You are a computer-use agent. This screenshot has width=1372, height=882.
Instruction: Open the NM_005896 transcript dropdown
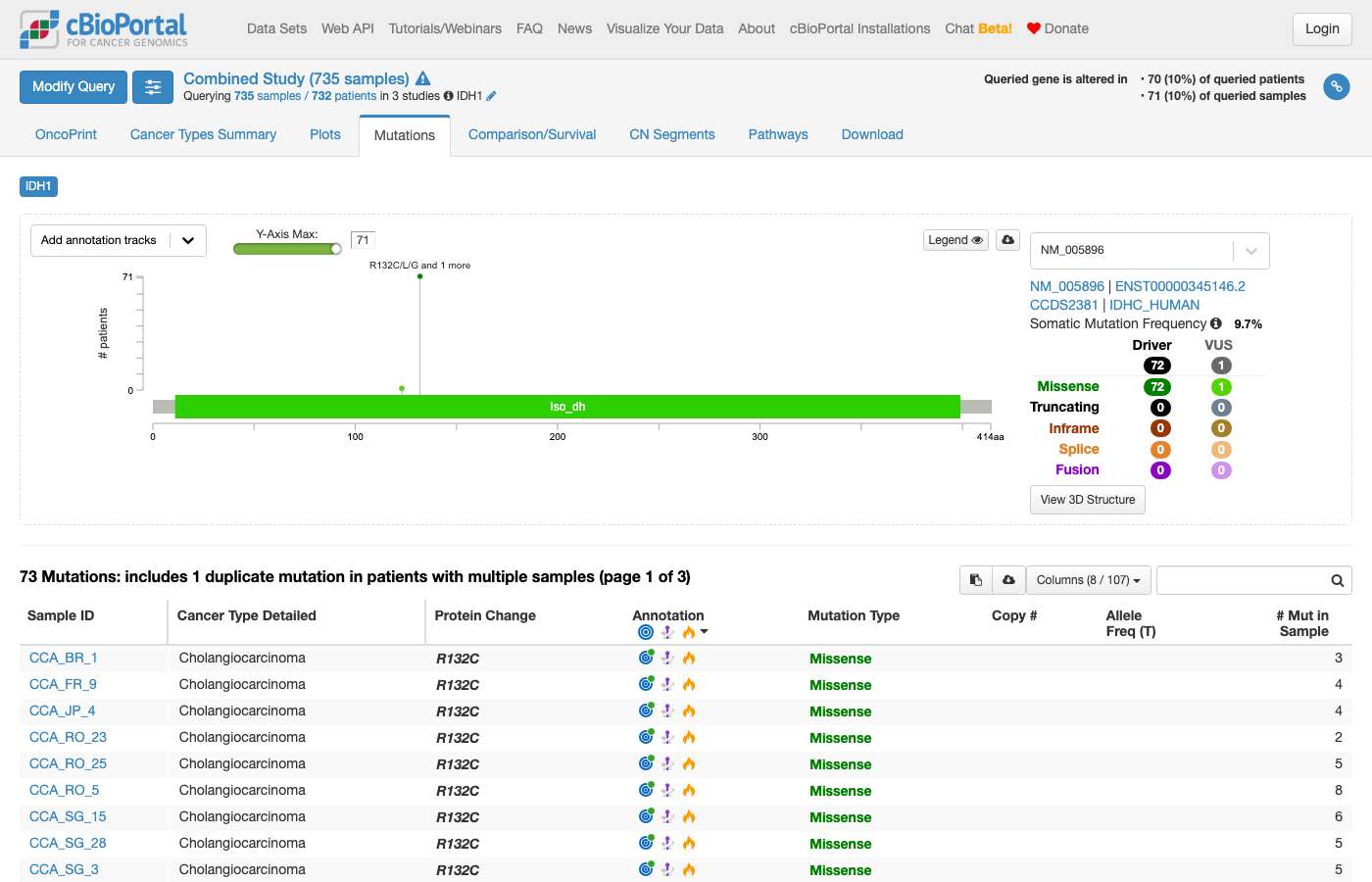click(1150, 251)
